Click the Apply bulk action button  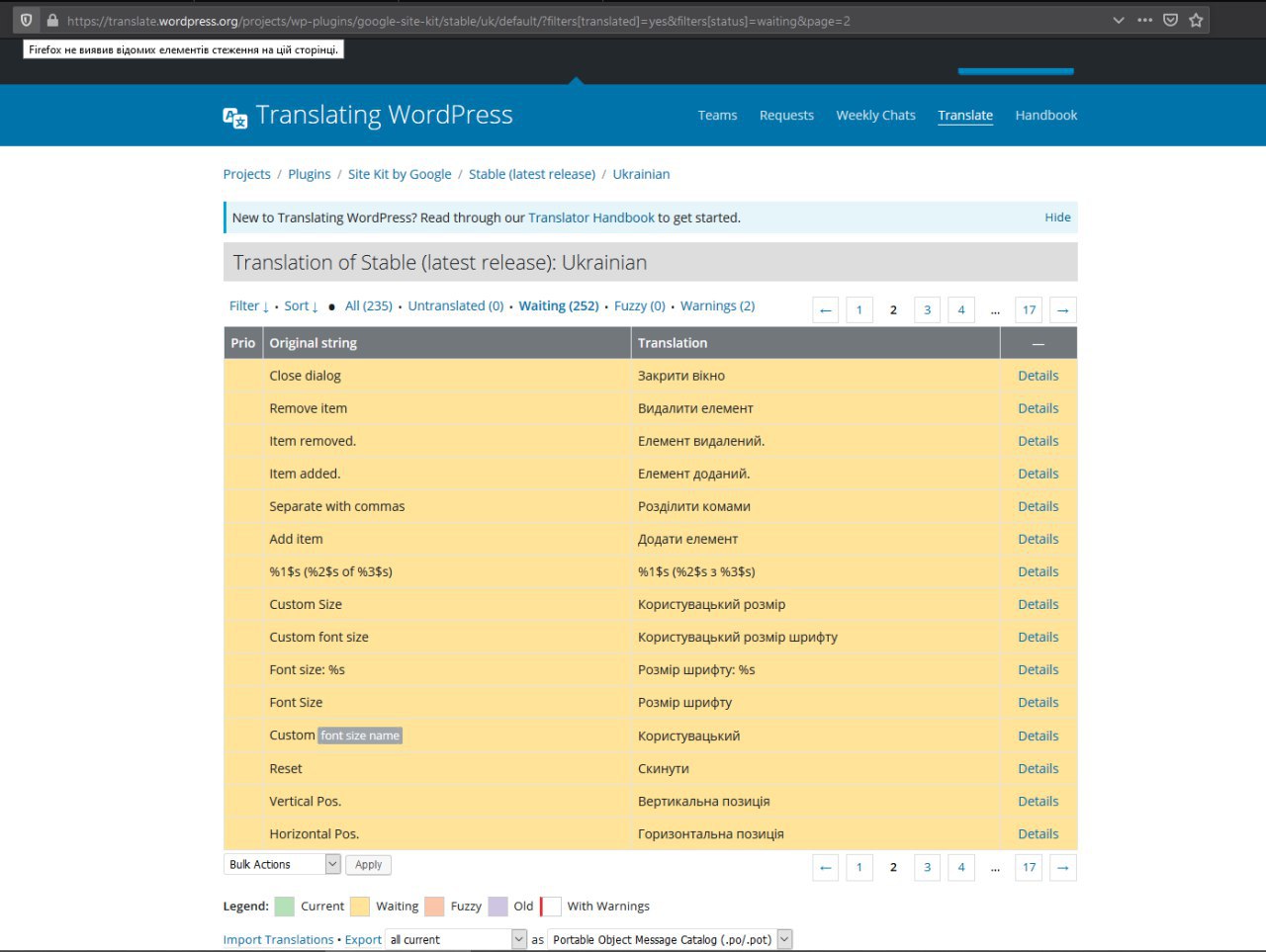click(368, 865)
